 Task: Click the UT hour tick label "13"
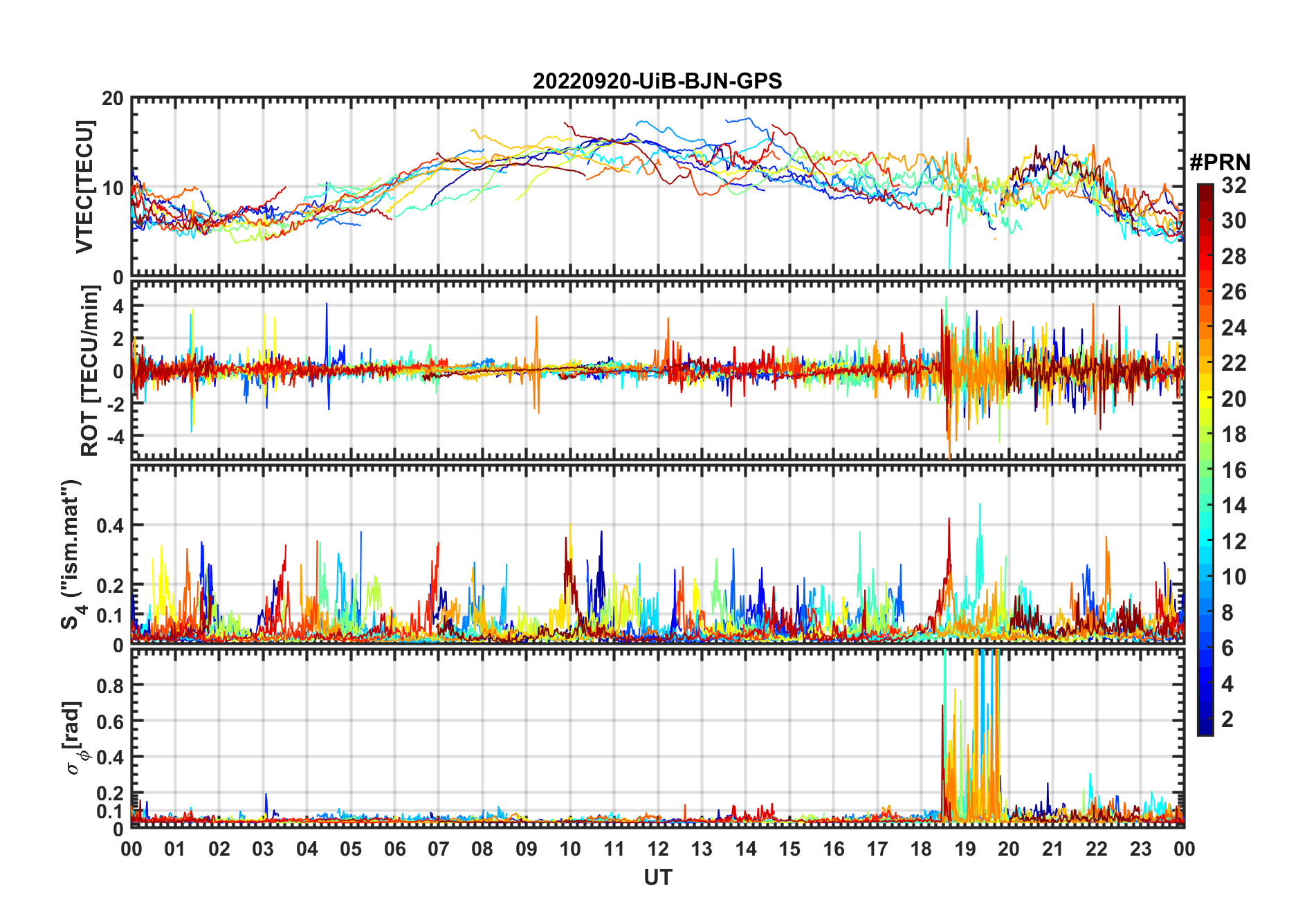[702, 849]
